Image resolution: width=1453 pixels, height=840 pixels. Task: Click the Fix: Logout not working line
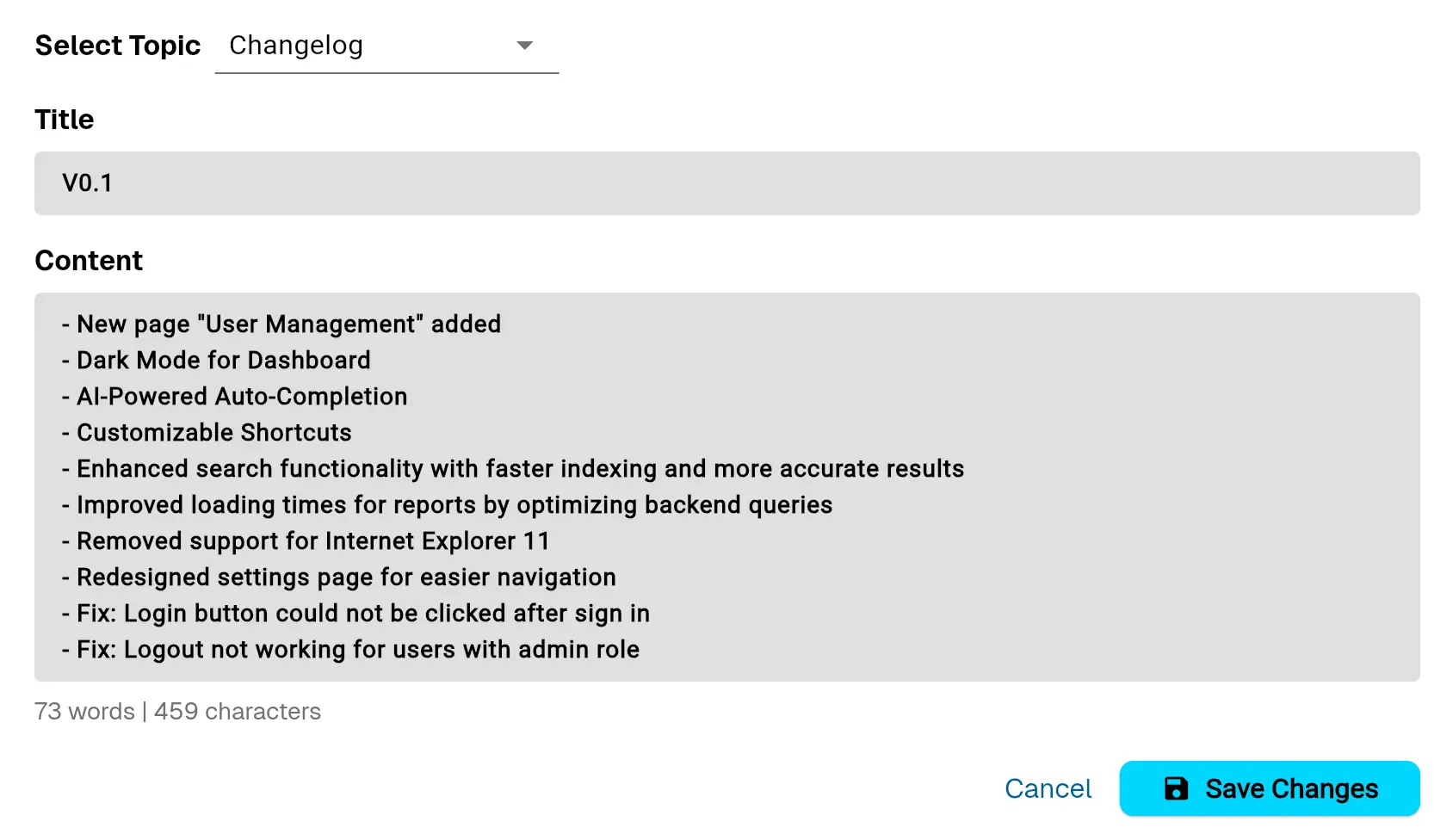coord(350,649)
